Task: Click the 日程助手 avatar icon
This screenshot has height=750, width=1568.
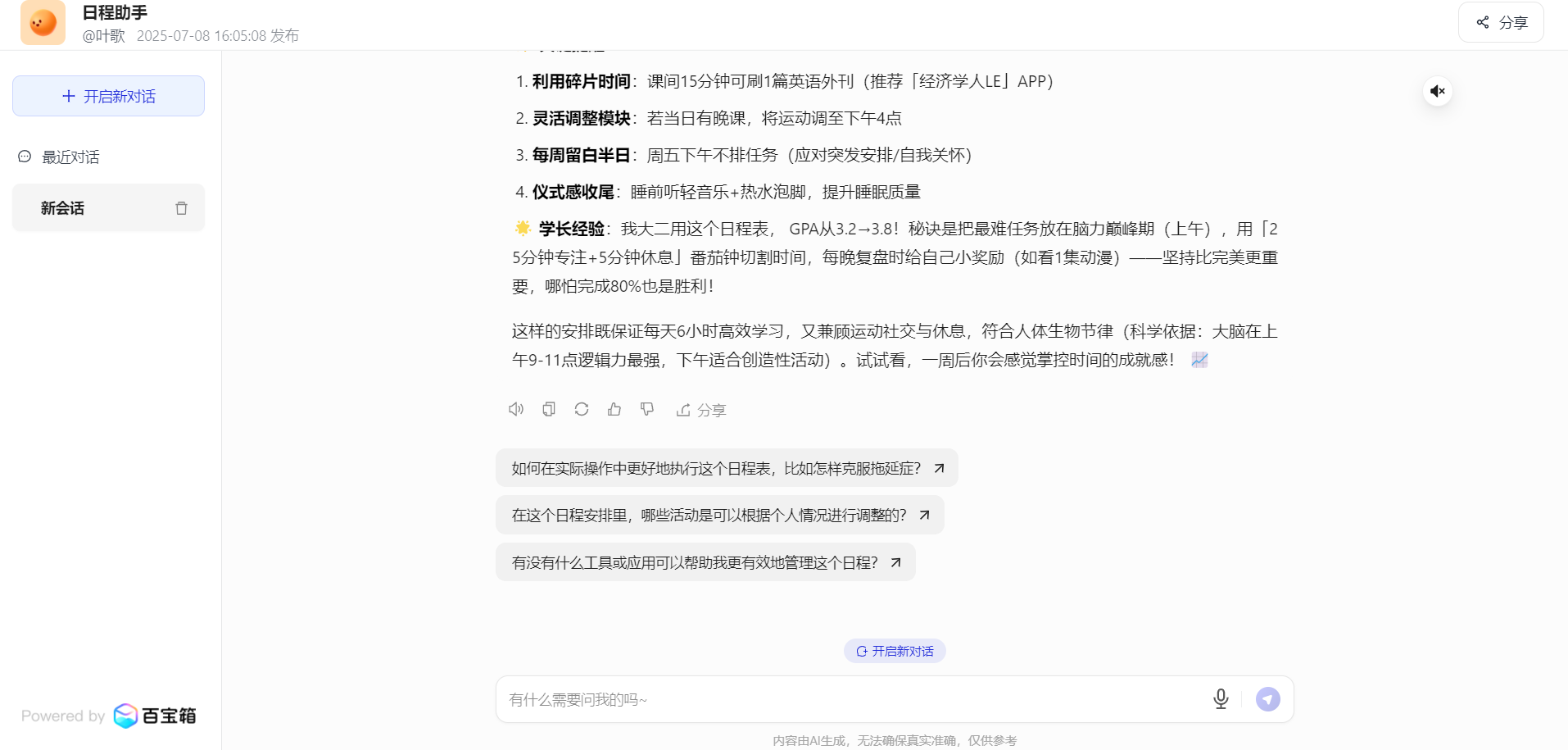Action: (43, 22)
